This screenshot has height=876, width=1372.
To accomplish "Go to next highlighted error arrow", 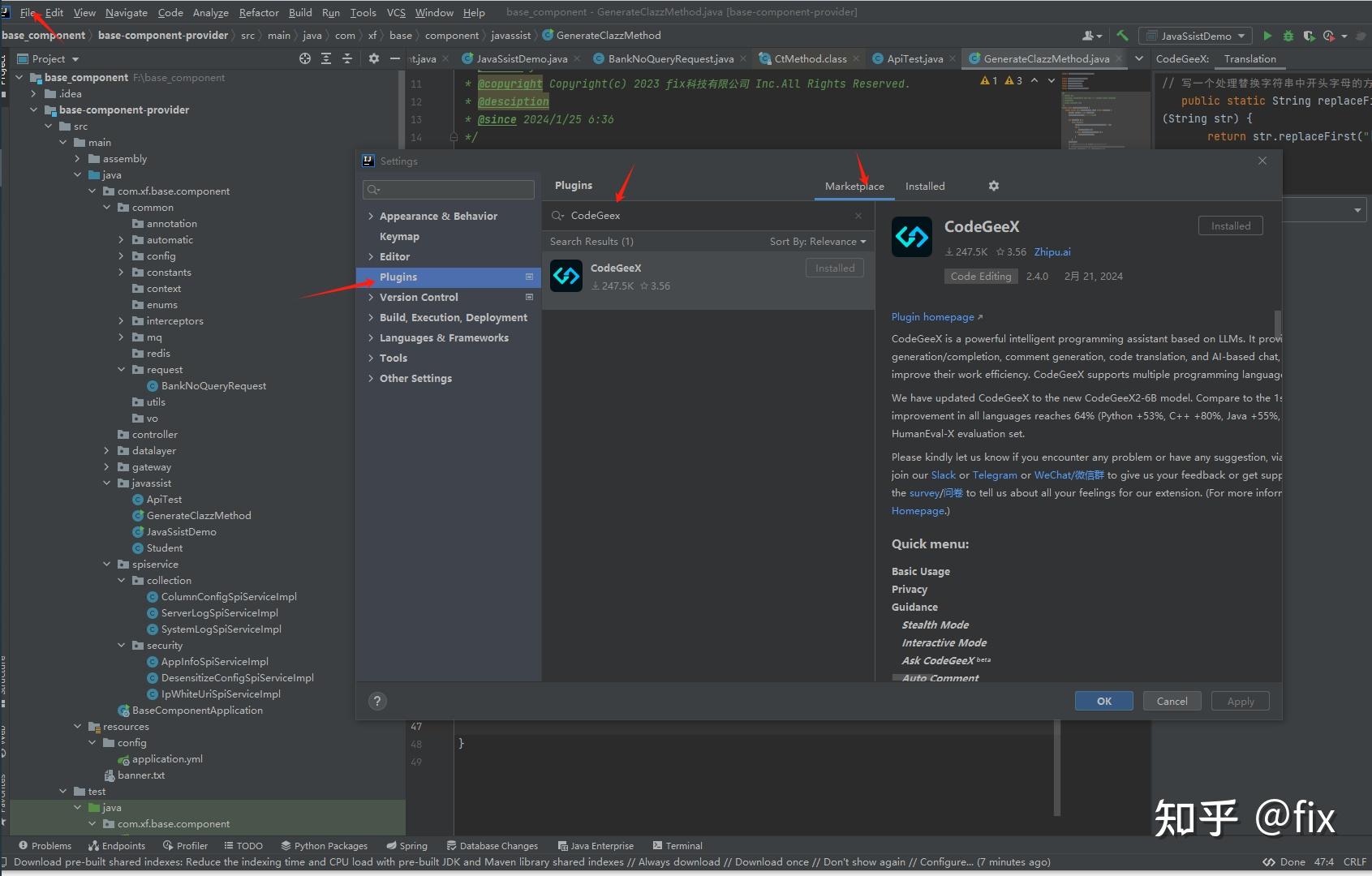I will tap(1052, 80).
